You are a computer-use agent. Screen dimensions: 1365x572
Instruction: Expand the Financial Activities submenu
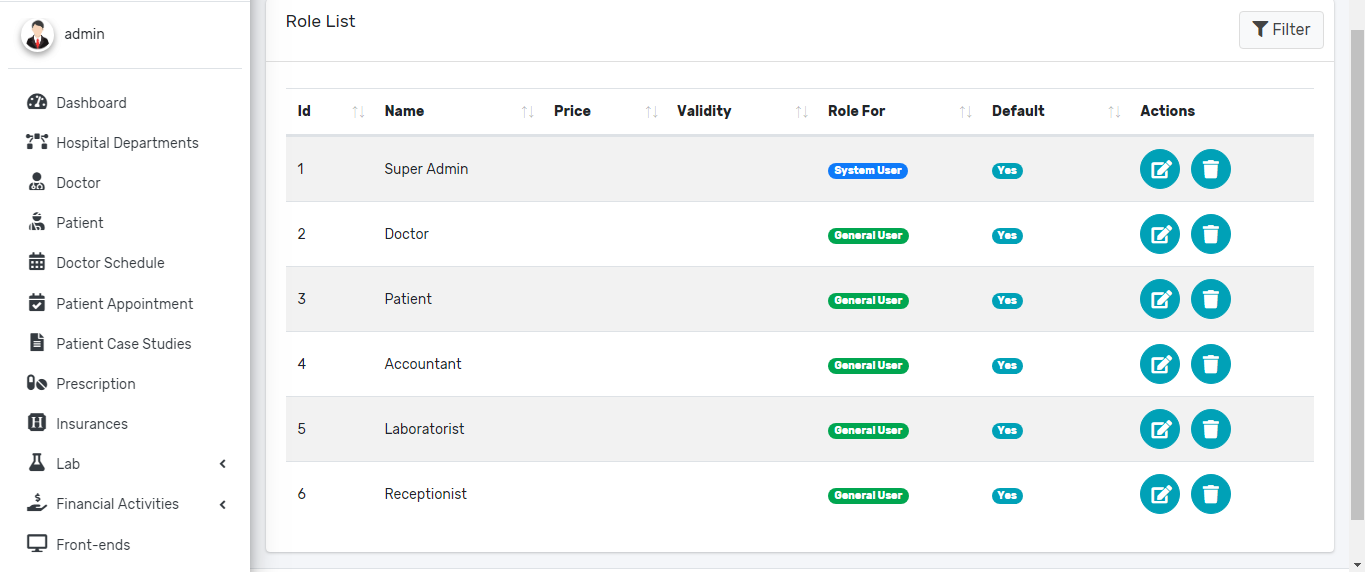[223, 504]
